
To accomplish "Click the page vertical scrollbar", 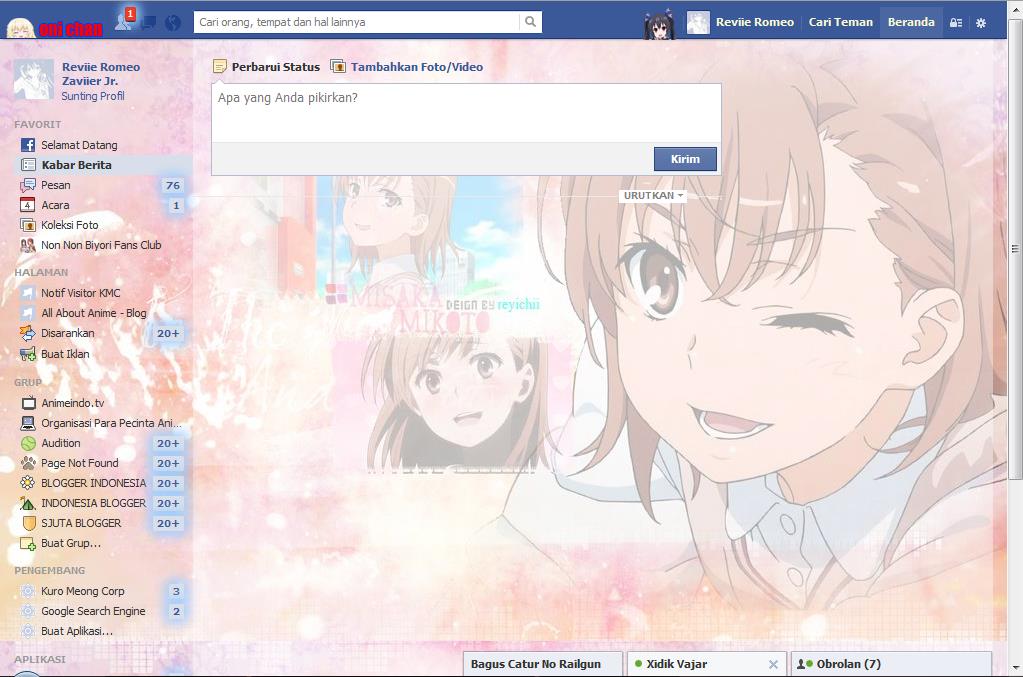I will click(1015, 248).
